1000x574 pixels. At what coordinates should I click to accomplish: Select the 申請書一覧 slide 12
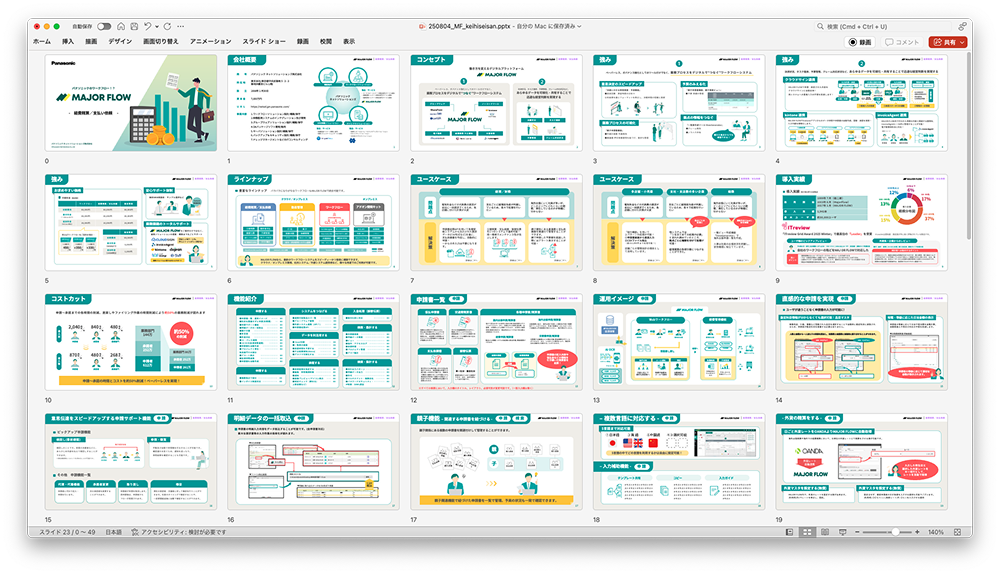(496, 342)
